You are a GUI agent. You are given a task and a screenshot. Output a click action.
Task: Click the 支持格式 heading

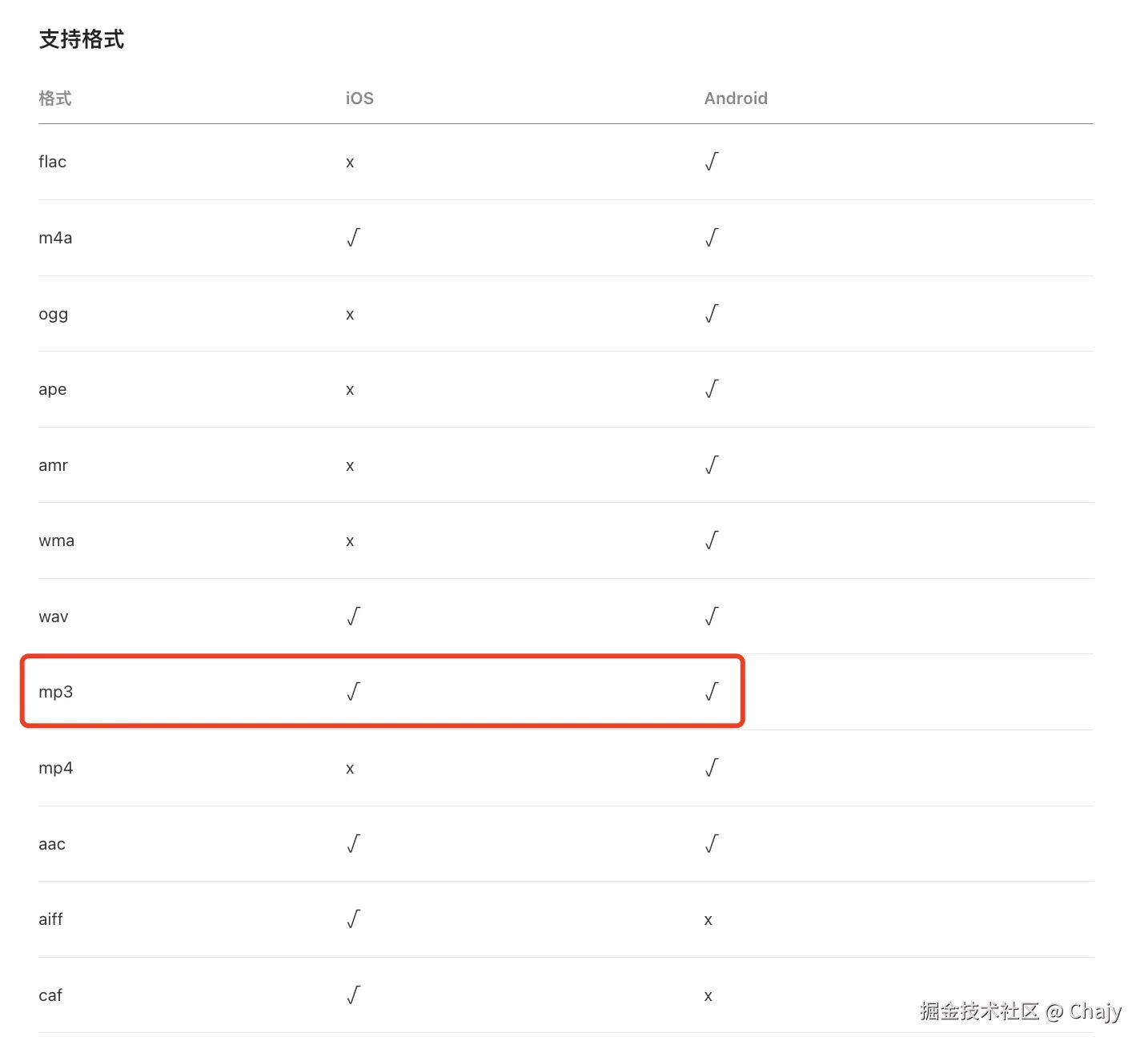coord(82,39)
